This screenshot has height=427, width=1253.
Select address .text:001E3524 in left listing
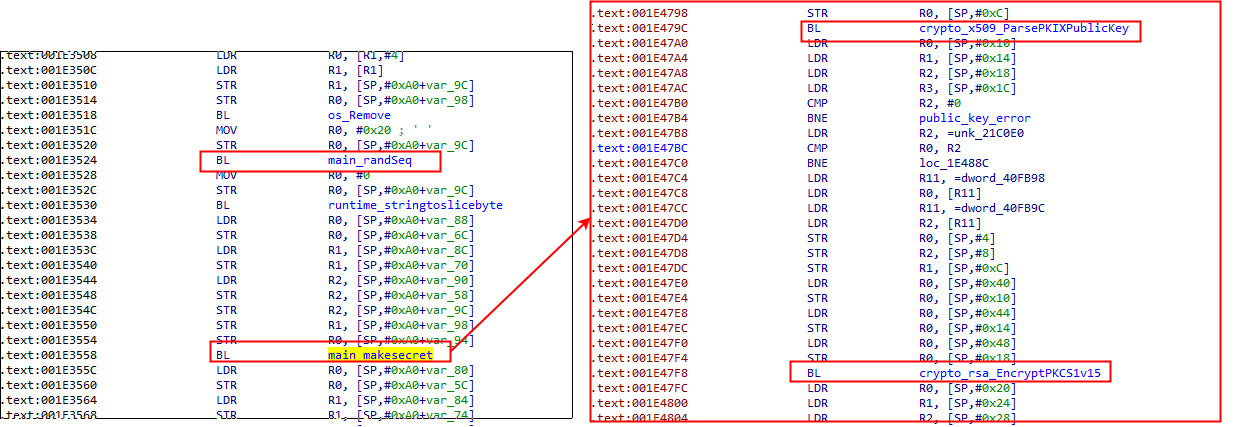pos(50,160)
